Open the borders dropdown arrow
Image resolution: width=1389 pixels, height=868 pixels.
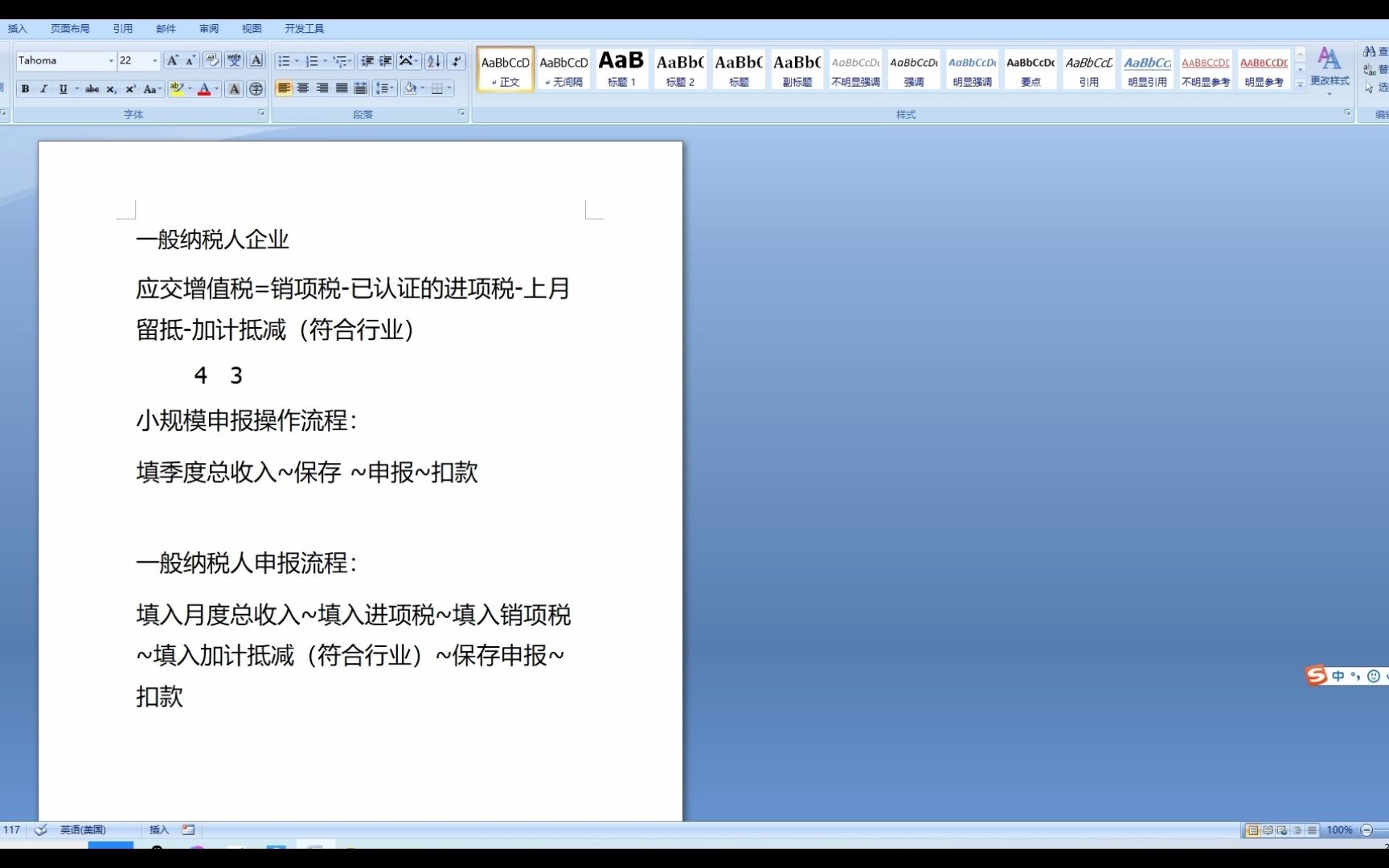(x=449, y=88)
